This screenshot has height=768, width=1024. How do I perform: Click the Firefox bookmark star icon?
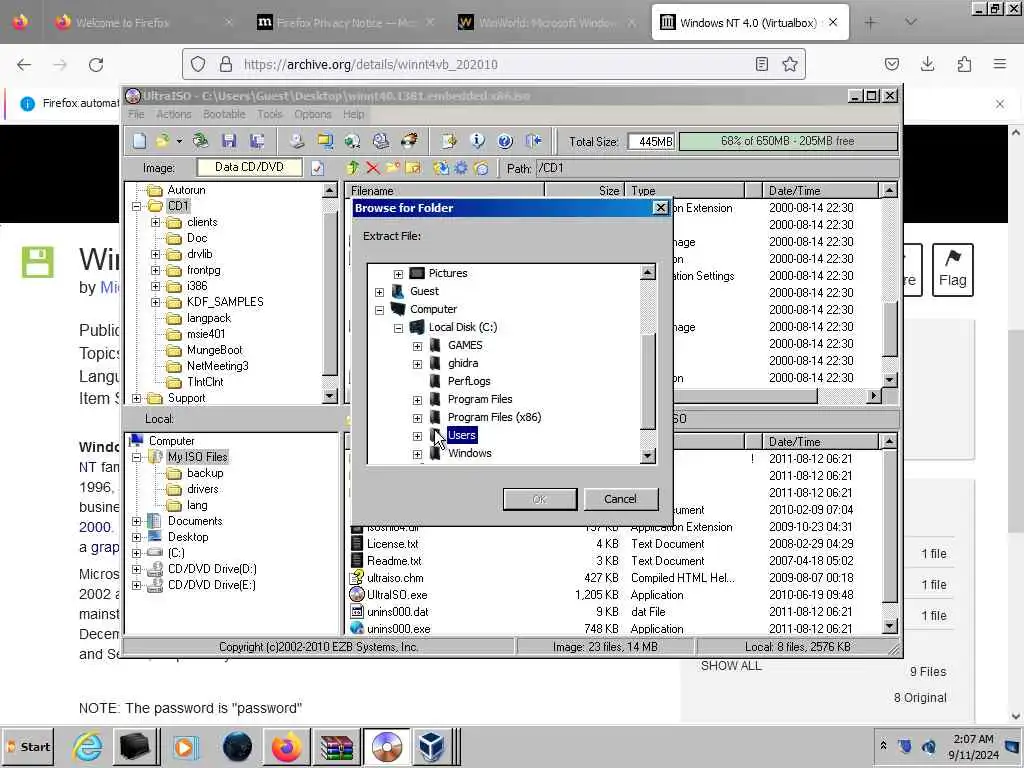pyautogui.click(x=790, y=64)
